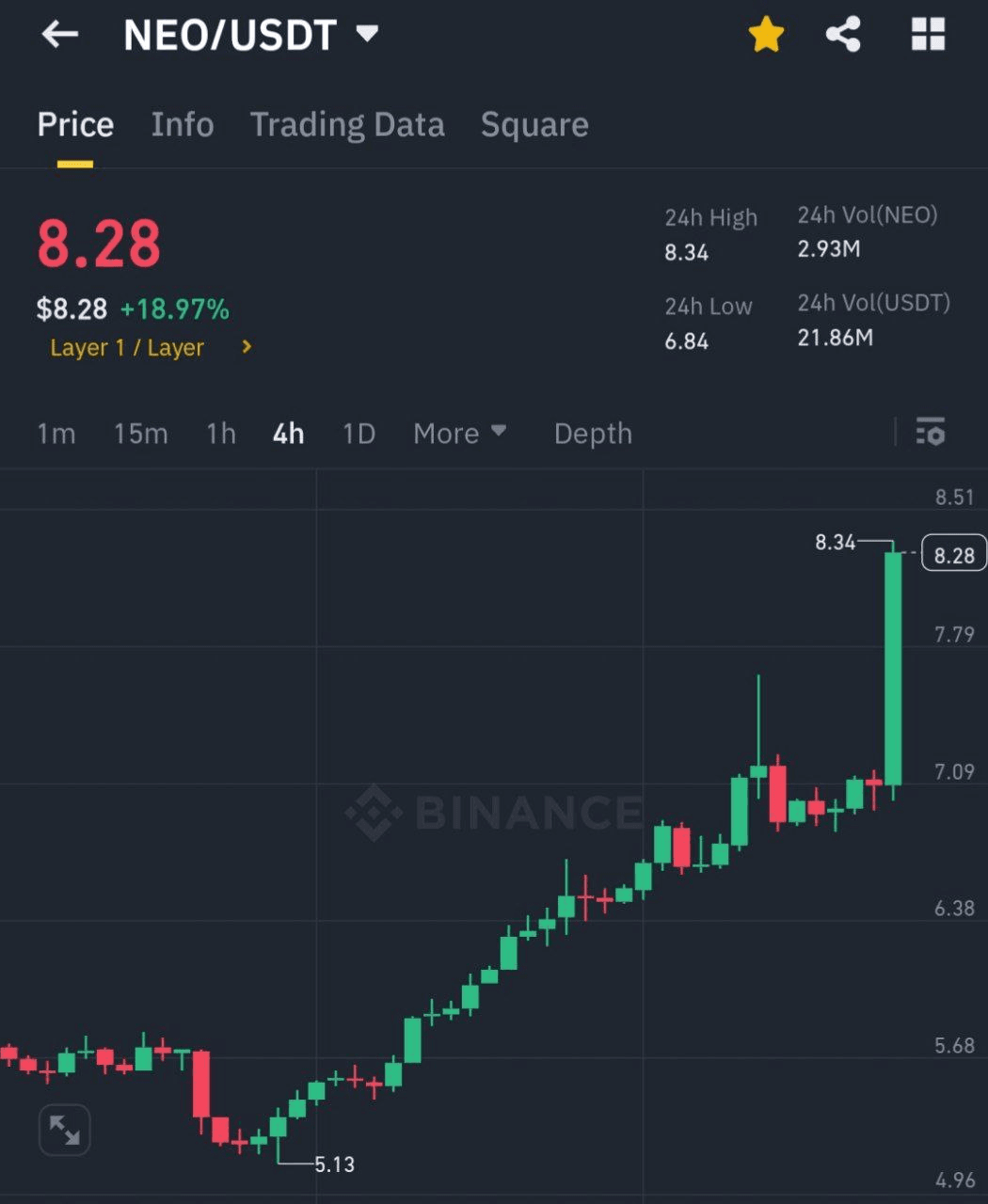Open Layer 1 / Layer category chevron
Viewport: 988px width, 1204px height.
(247, 347)
